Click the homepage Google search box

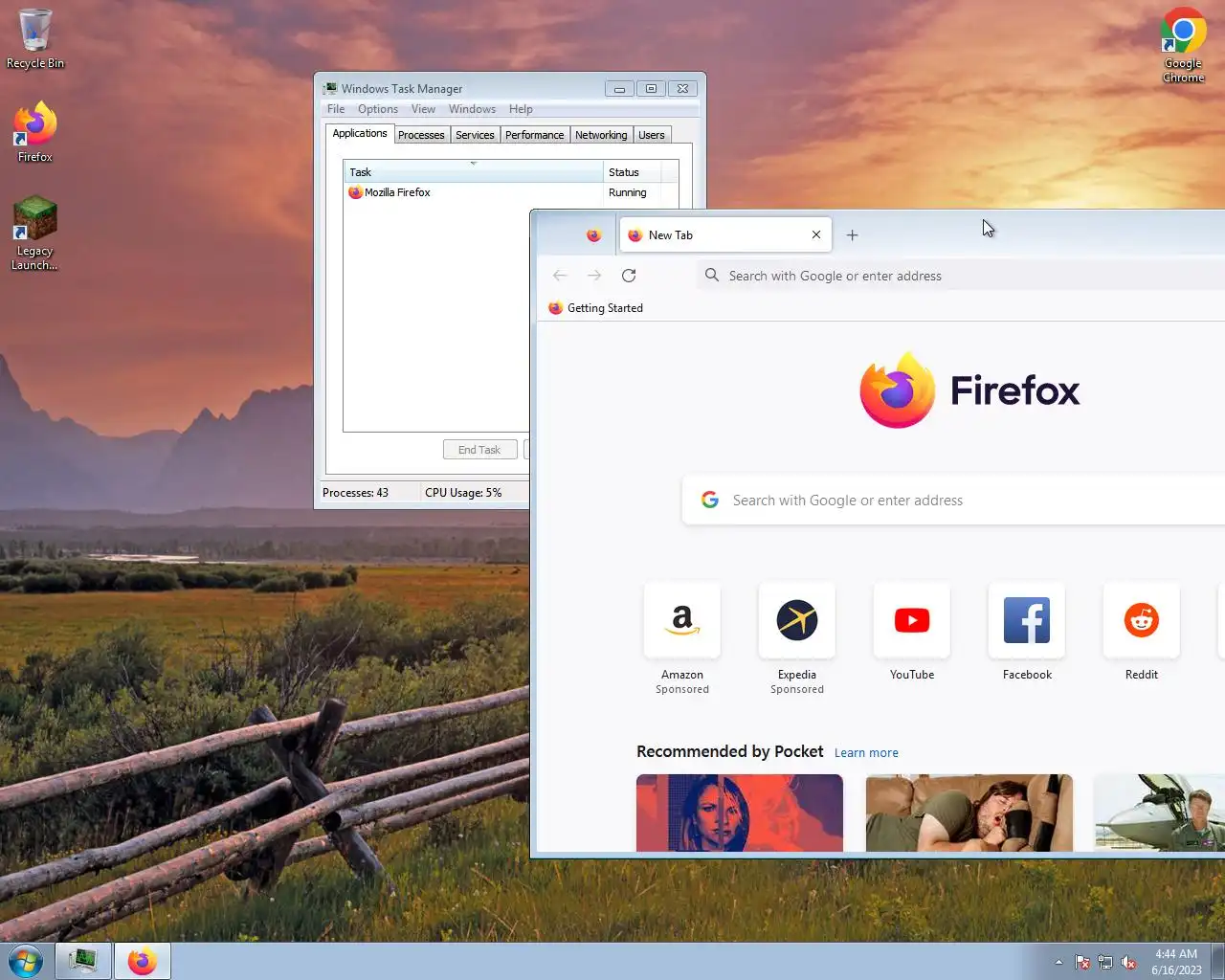(x=954, y=501)
